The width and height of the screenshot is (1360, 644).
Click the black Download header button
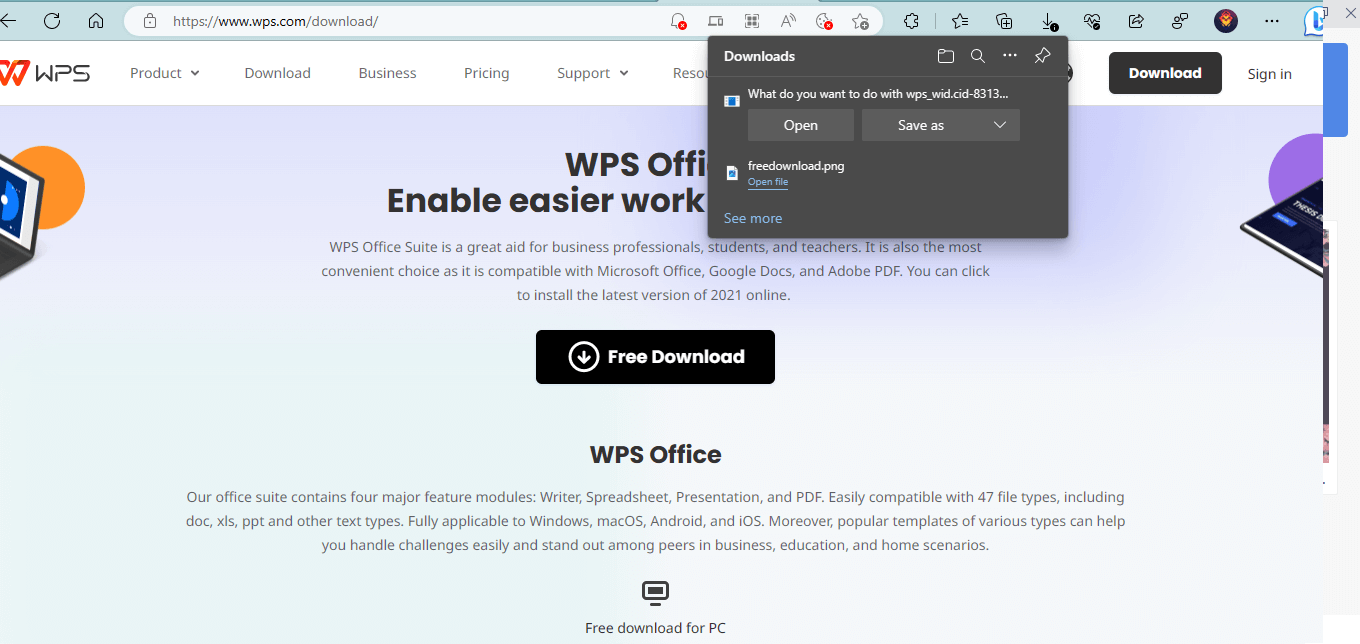(x=1165, y=73)
